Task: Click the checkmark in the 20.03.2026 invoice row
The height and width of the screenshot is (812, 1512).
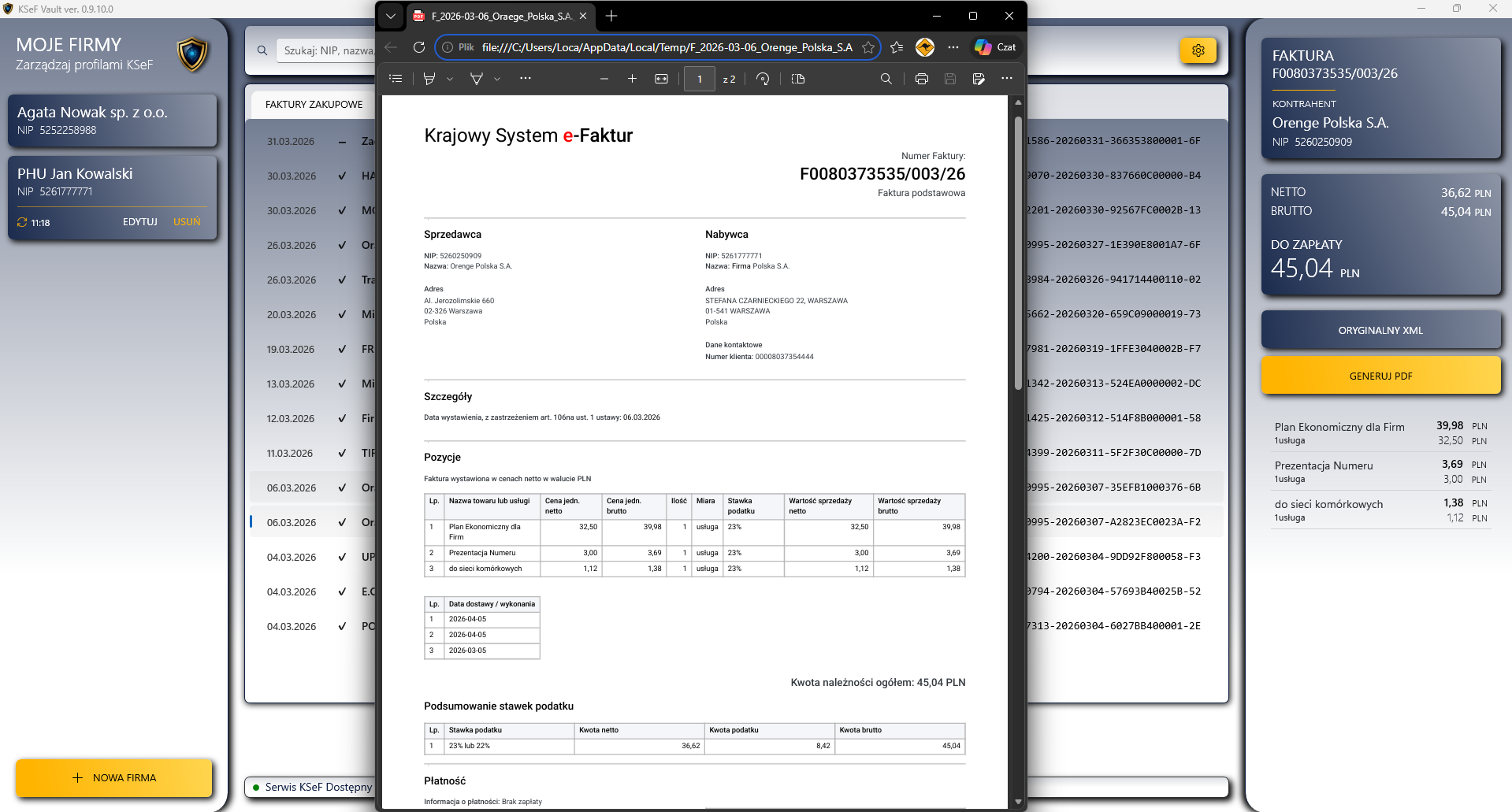Action: click(342, 314)
